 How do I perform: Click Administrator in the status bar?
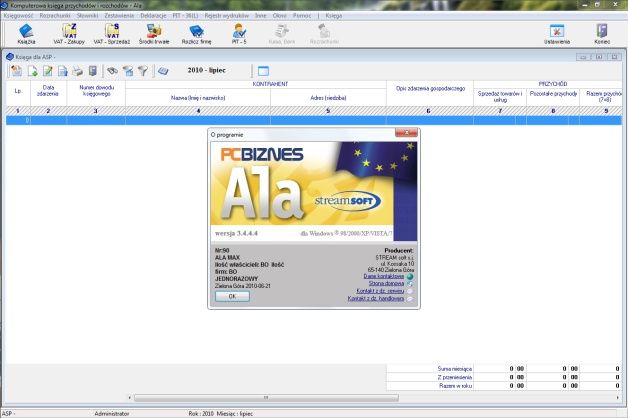[112, 414]
